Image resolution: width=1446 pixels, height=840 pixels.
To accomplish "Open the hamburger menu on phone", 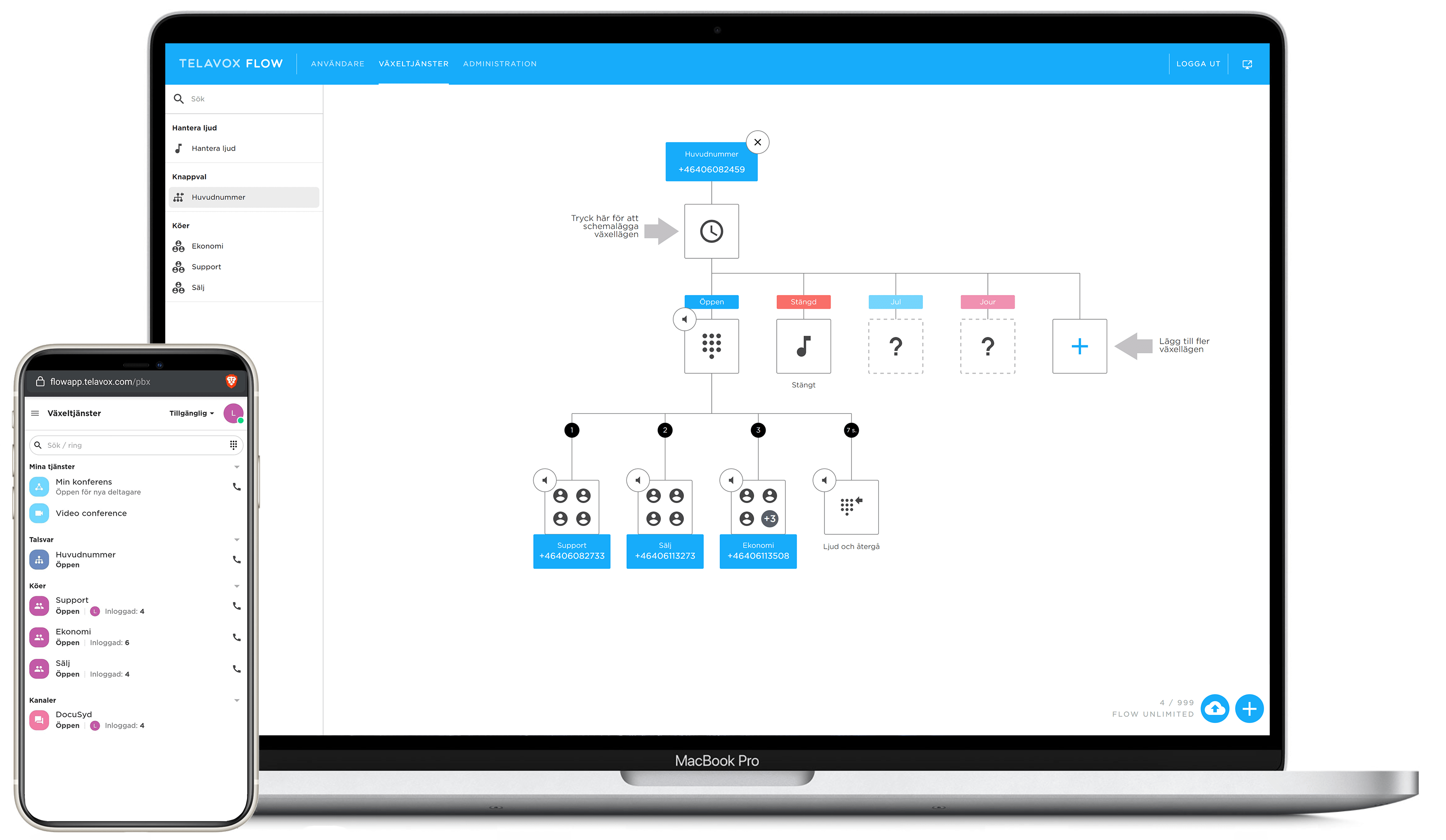I will (35, 413).
